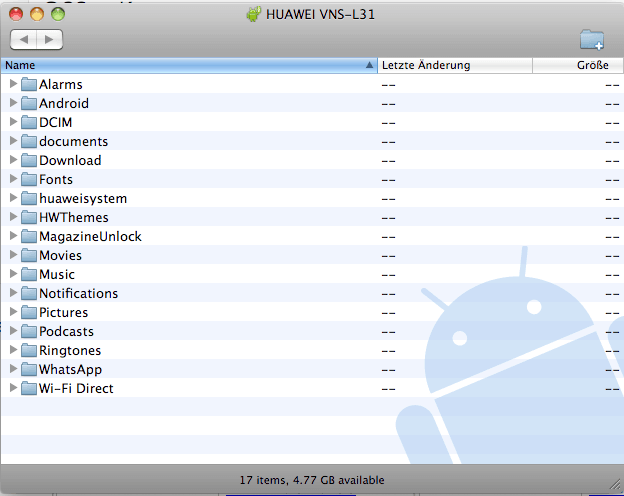Expand the Notifications folder triangle
Screen dimensions: 624x496
point(13,293)
